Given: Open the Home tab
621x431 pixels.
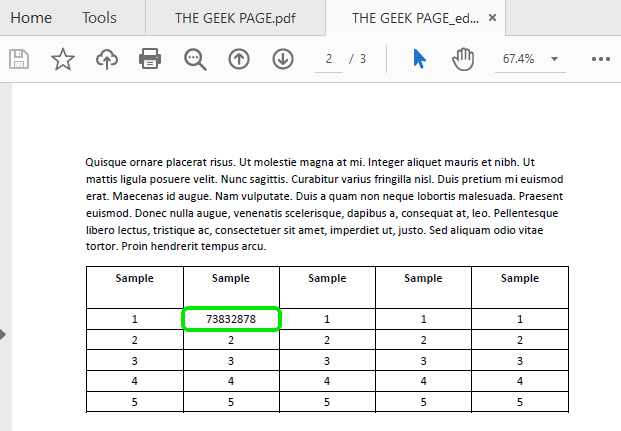Looking at the screenshot, I should [x=31, y=18].
